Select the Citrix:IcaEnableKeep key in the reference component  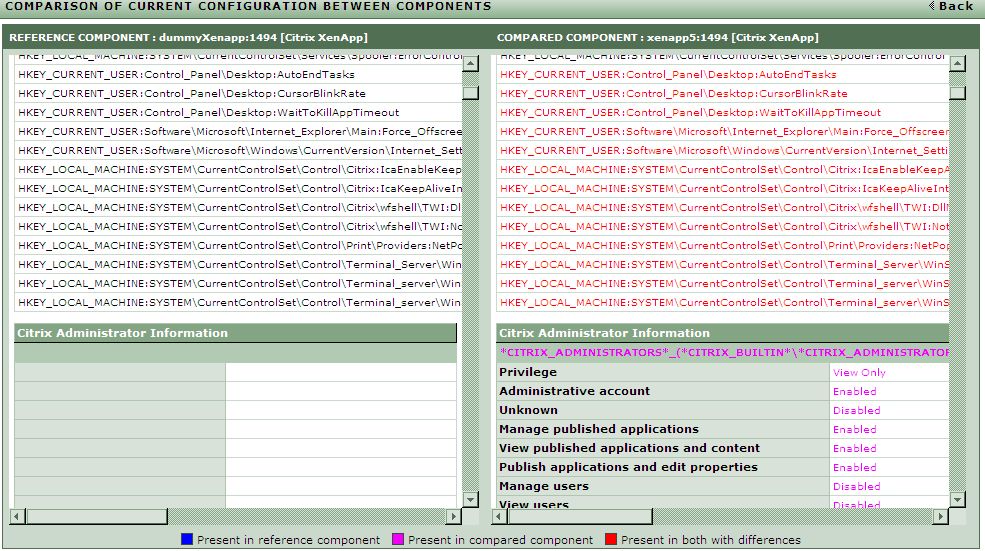pyautogui.click(x=240, y=170)
